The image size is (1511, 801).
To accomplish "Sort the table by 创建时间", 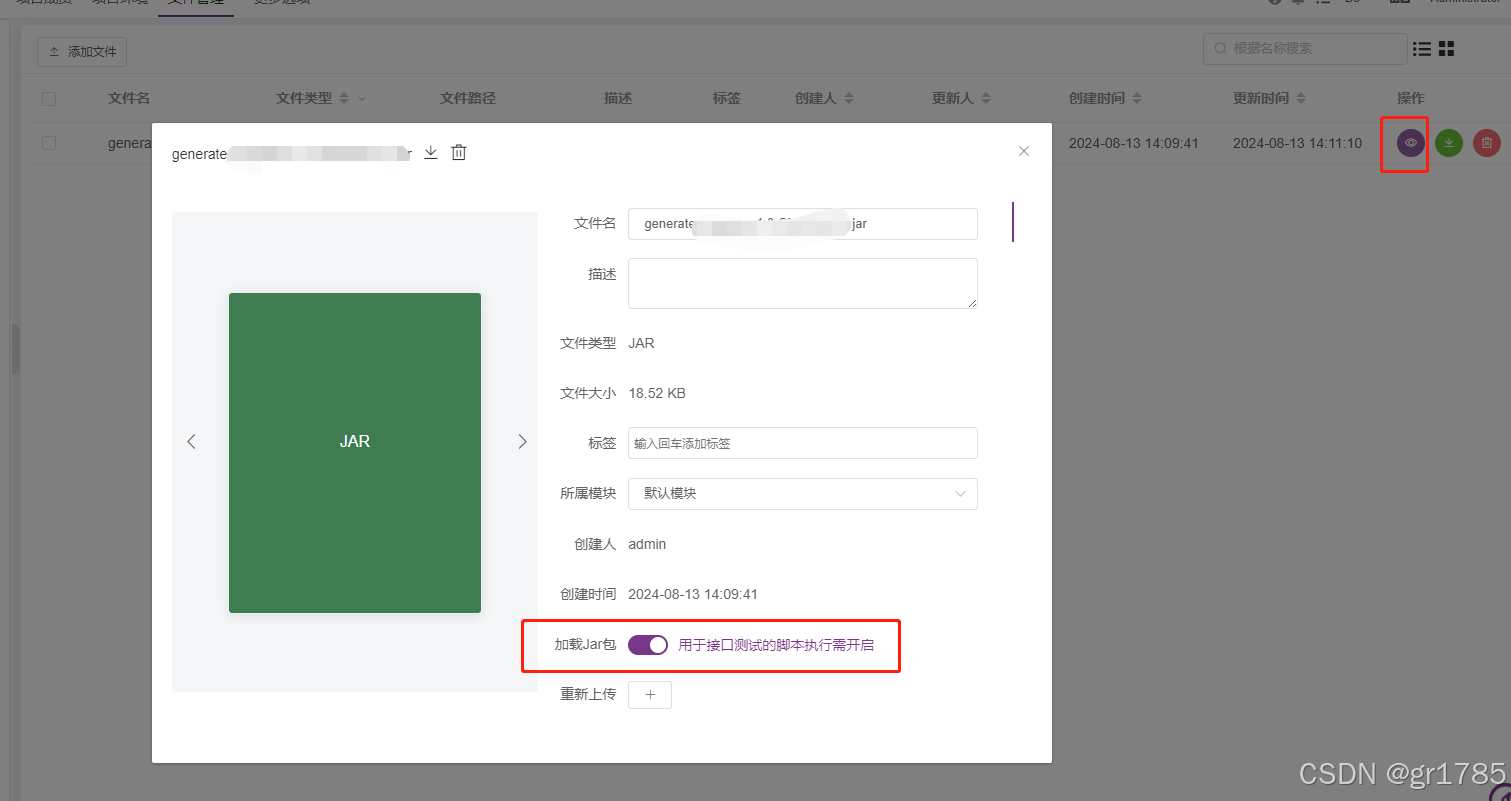I will pos(1136,98).
